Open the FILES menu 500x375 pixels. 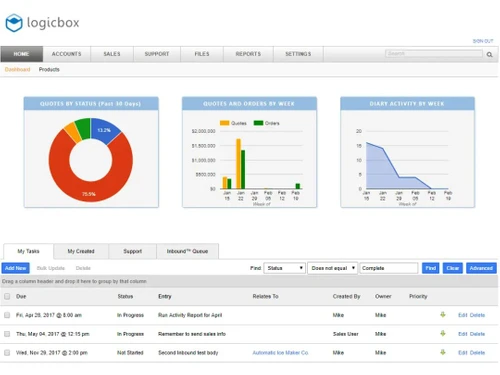202,54
